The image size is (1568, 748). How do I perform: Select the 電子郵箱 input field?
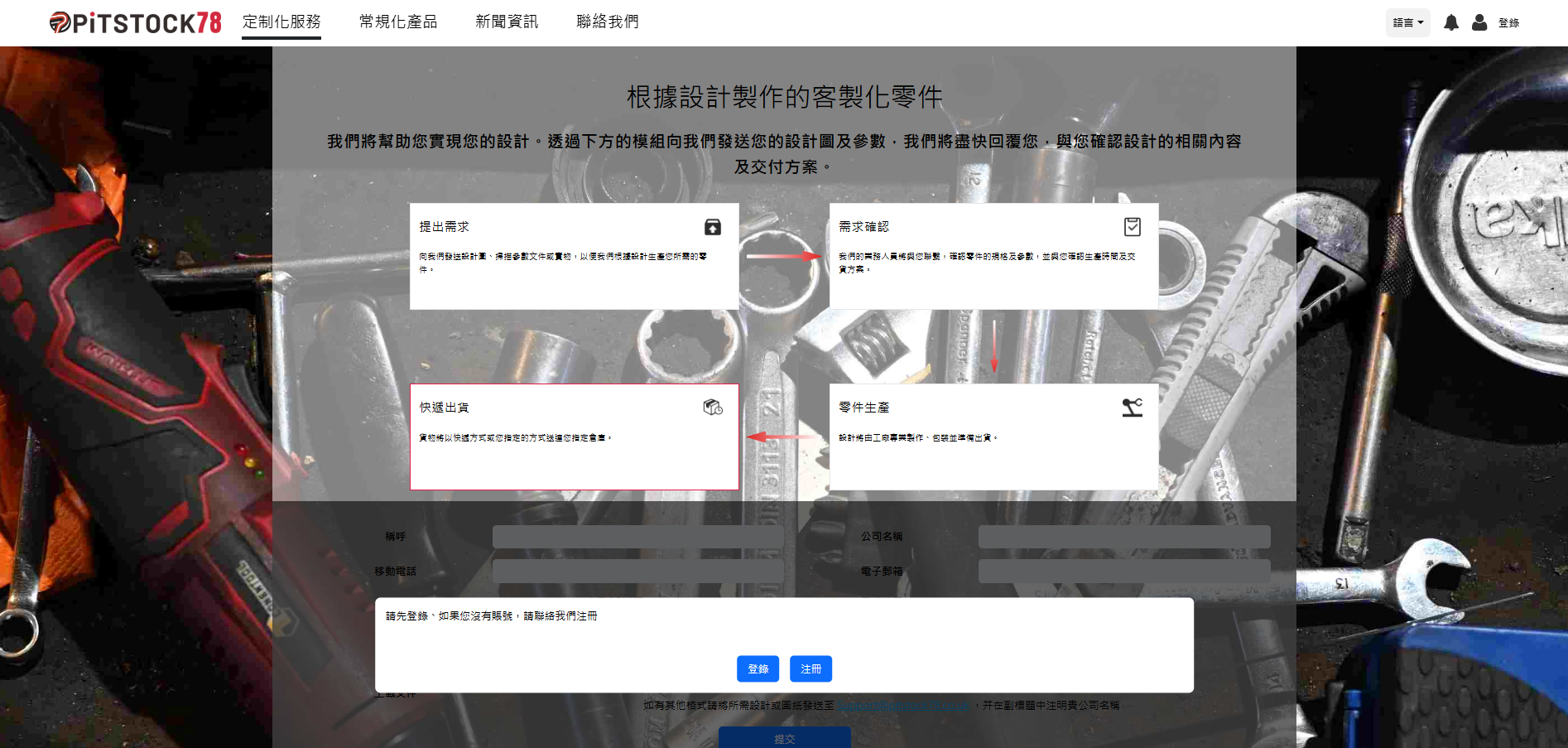(x=1123, y=571)
